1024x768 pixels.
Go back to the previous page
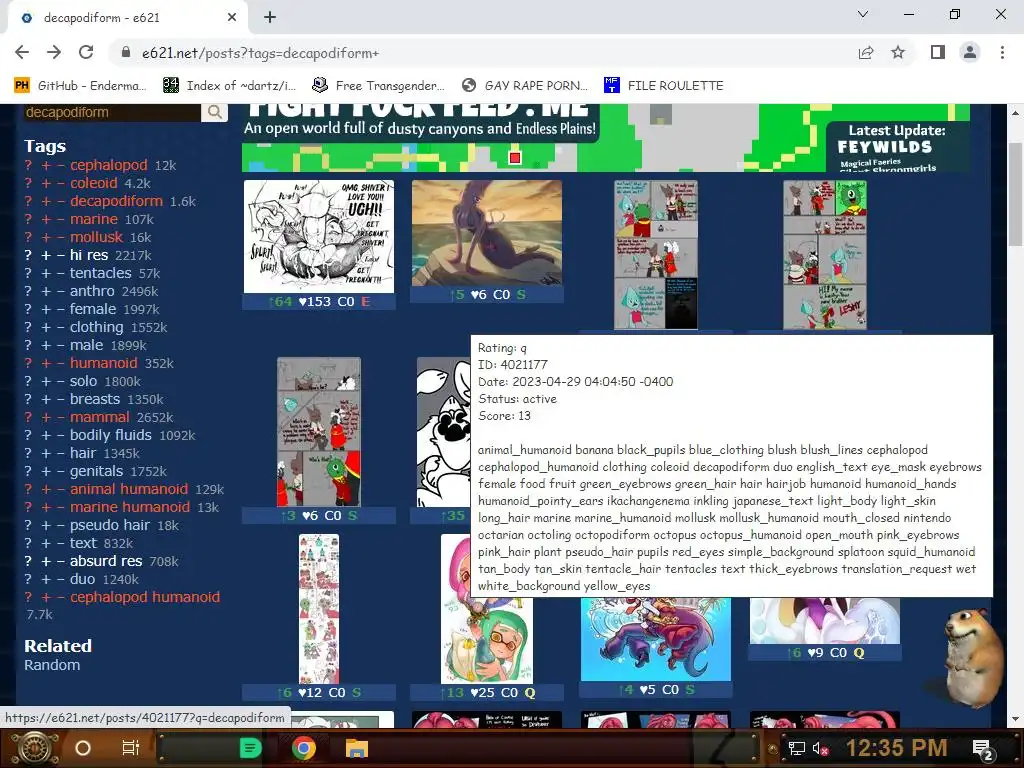22,53
